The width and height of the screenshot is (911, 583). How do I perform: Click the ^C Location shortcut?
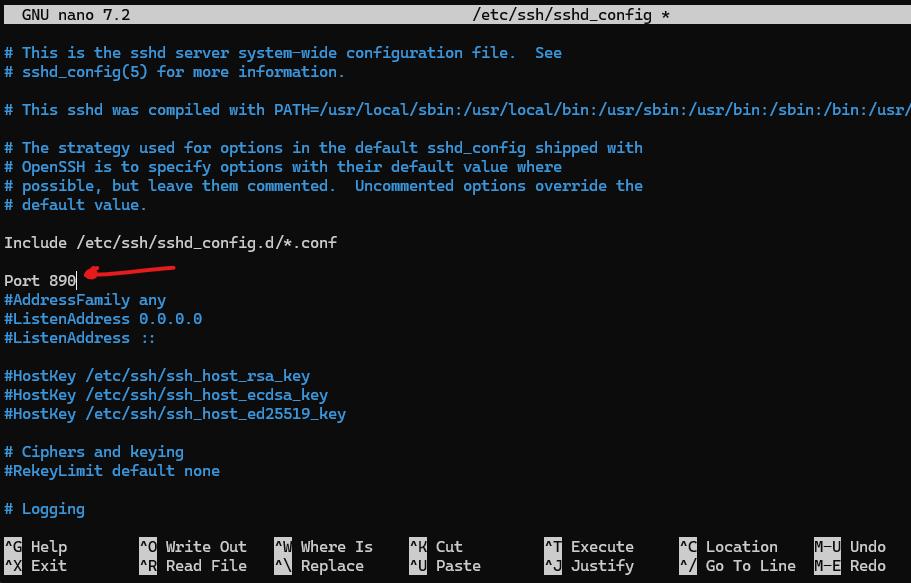point(729,547)
